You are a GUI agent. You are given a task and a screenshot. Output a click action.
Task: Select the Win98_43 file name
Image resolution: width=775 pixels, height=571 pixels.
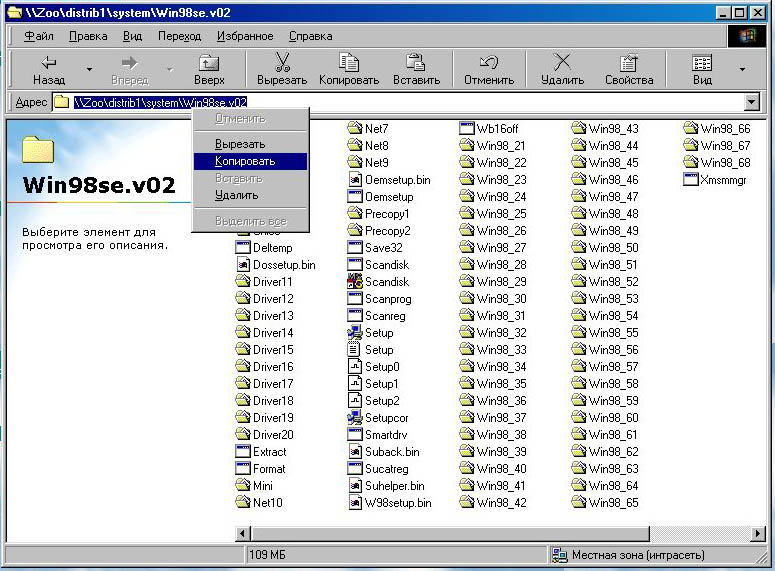pos(613,129)
